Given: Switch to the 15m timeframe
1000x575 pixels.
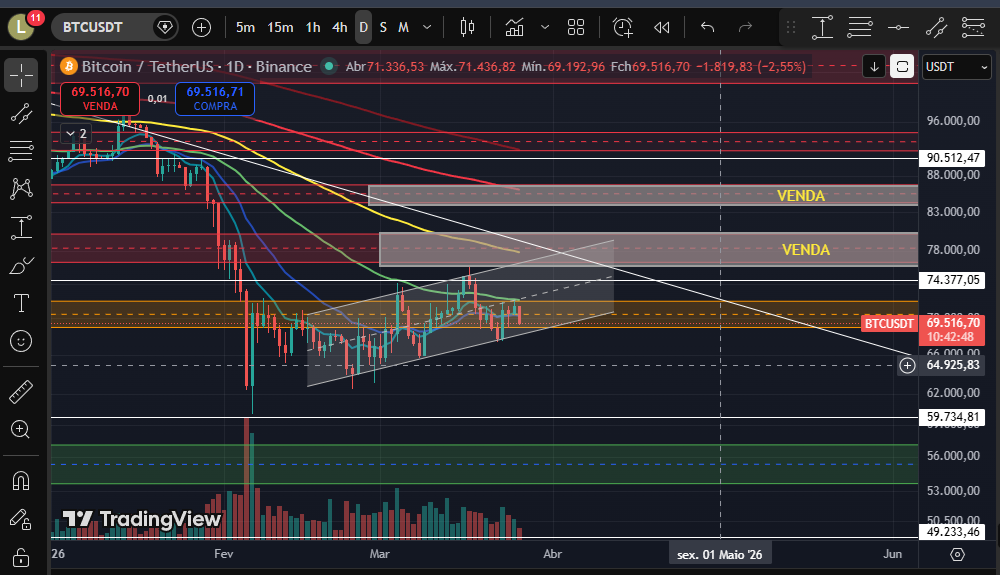Looking at the screenshot, I should 280,27.
